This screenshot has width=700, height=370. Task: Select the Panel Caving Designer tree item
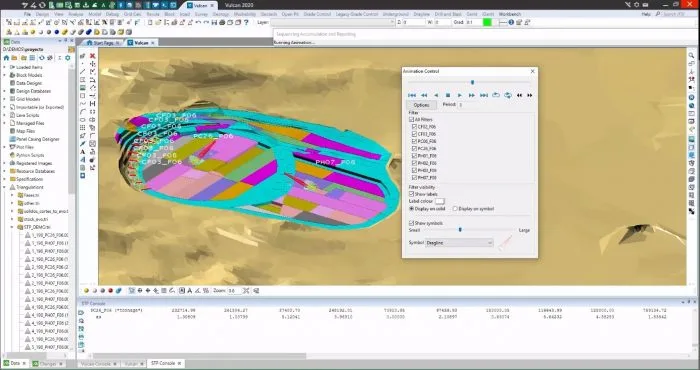click(38, 139)
